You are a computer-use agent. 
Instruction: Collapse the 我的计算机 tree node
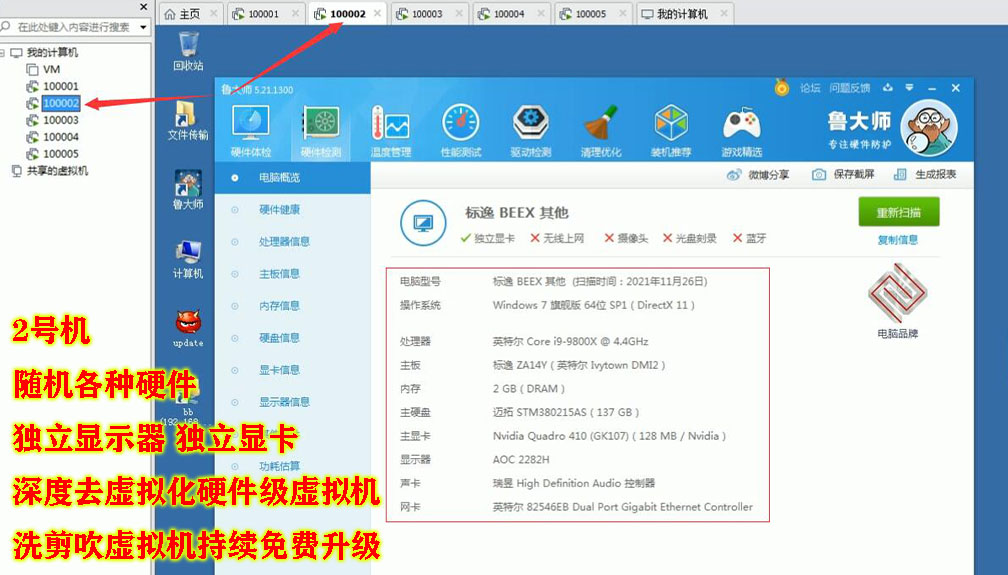point(3,53)
